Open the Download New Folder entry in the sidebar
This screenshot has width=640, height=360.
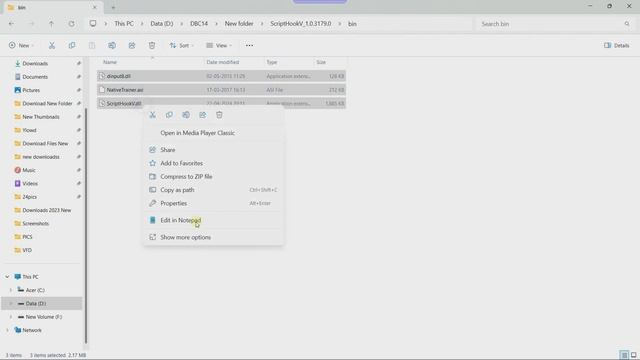pyautogui.click(x=43, y=104)
